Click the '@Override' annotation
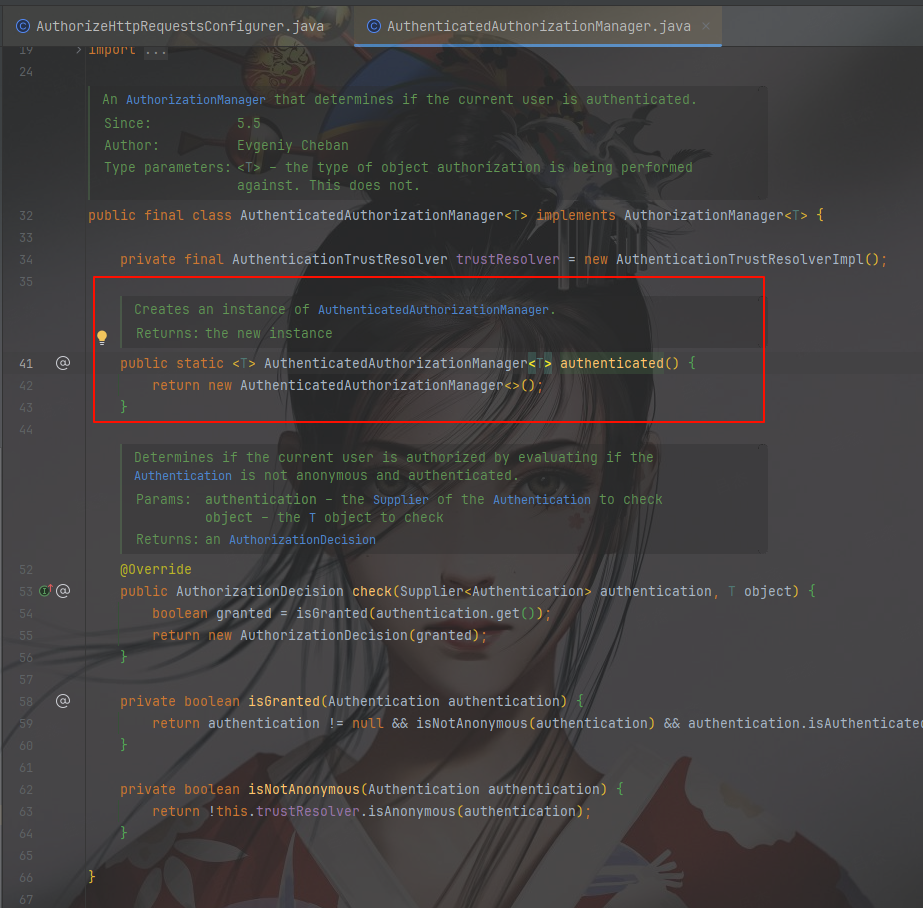This screenshot has height=908, width=923. click(x=156, y=570)
